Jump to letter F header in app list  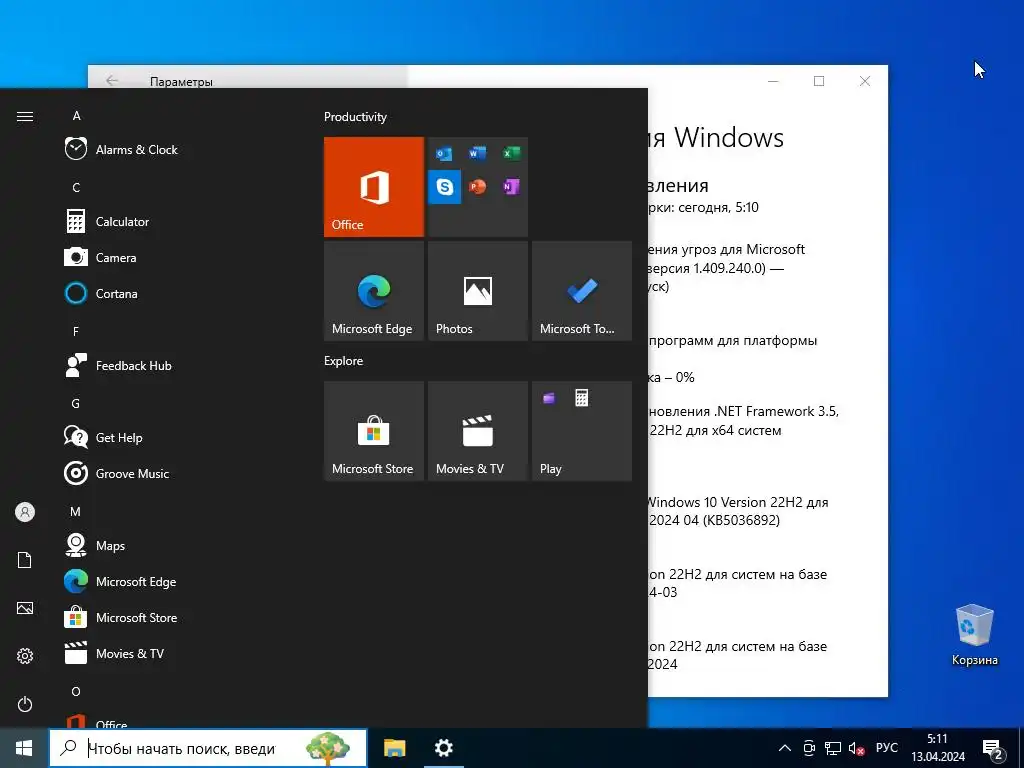tap(76, 331)
